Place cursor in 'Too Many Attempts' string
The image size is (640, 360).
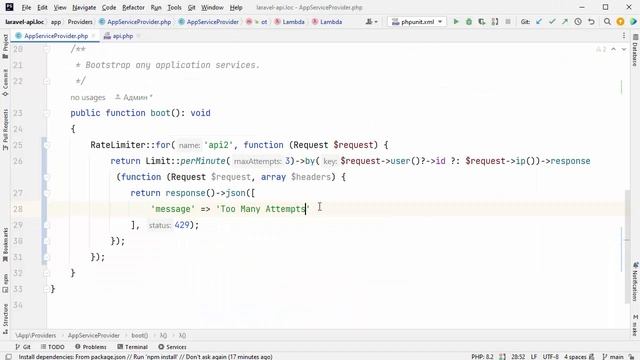point(262,209)
